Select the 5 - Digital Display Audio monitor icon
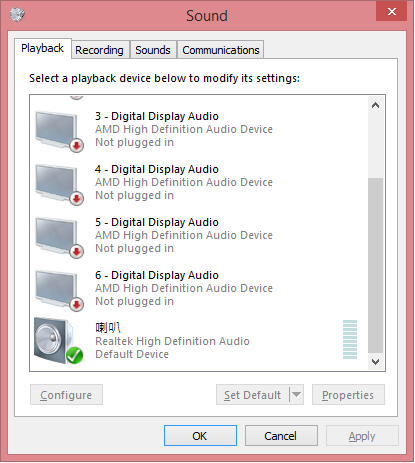The width and height of the screenshot is (415, 463). [59, 237]
